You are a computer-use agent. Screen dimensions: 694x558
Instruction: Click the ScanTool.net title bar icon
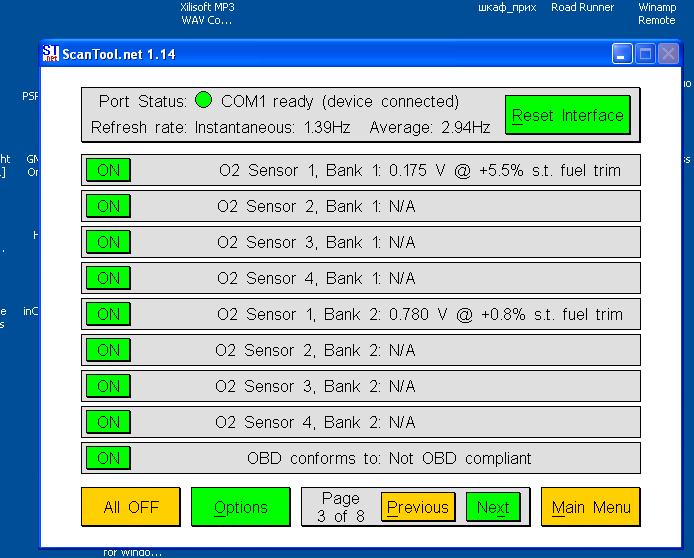pos(50,54)
